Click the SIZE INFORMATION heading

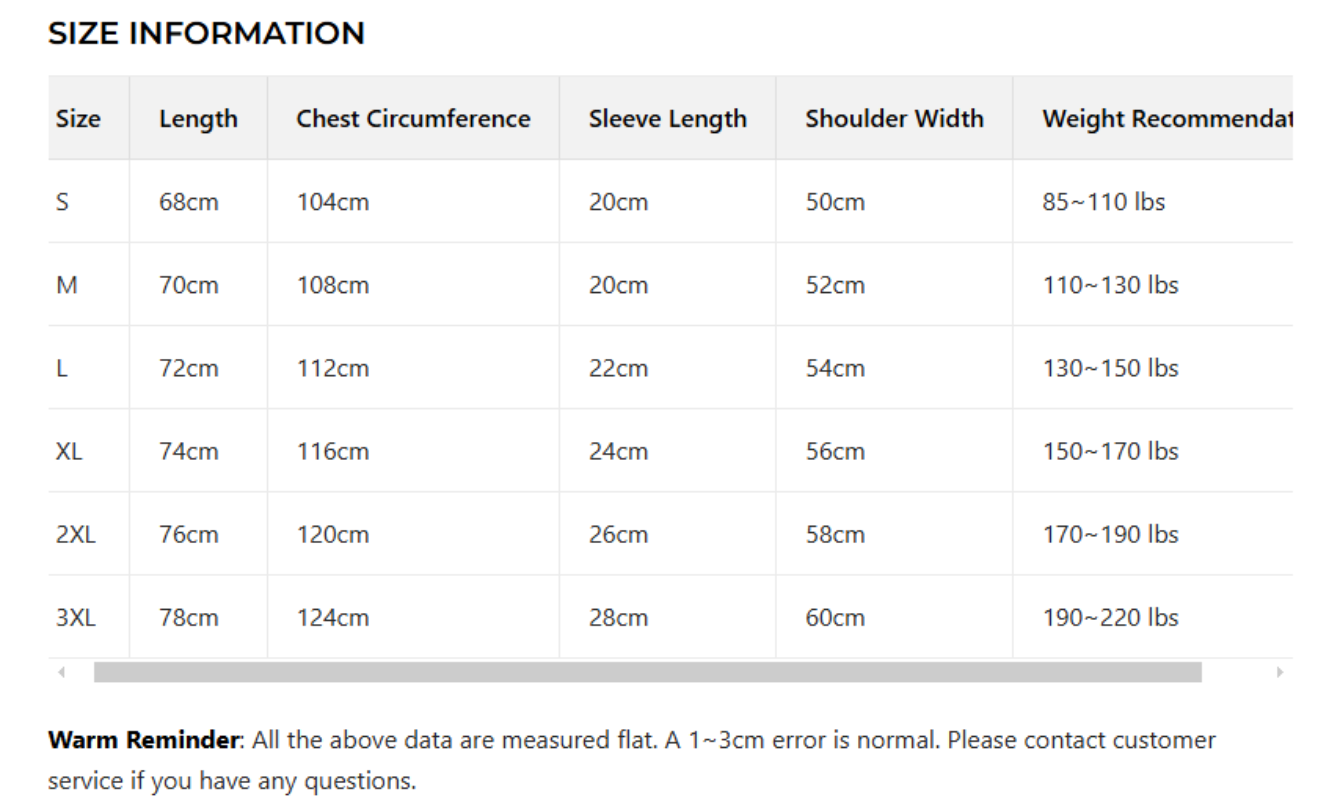coord(206,34)
